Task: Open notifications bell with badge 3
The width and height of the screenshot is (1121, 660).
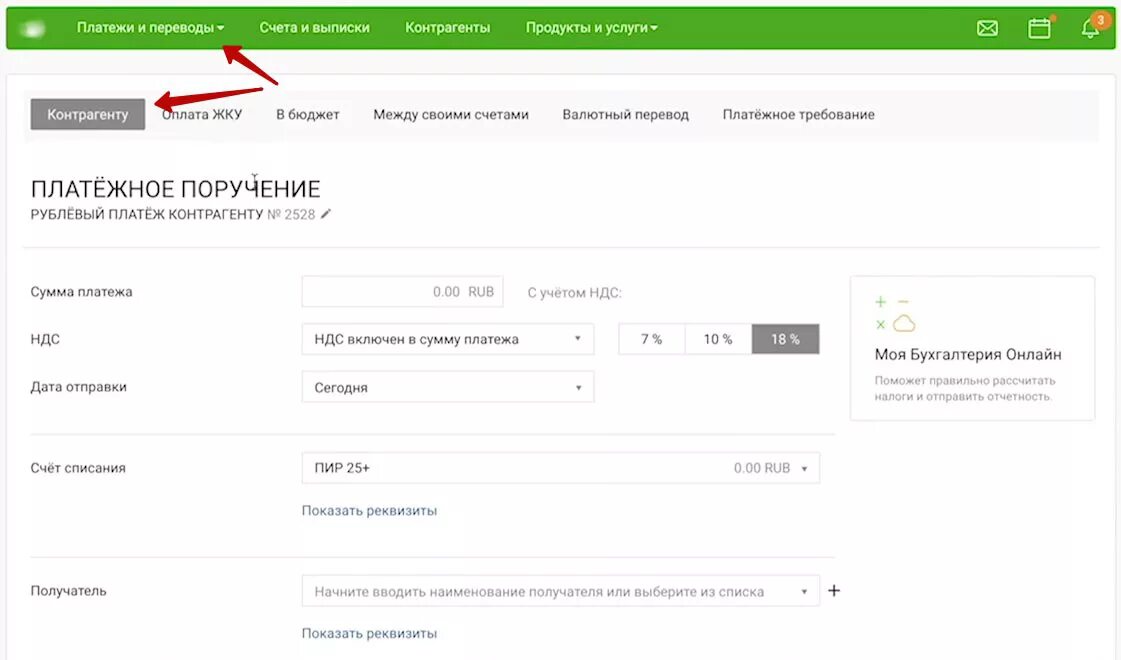Action: [1091, 27]
